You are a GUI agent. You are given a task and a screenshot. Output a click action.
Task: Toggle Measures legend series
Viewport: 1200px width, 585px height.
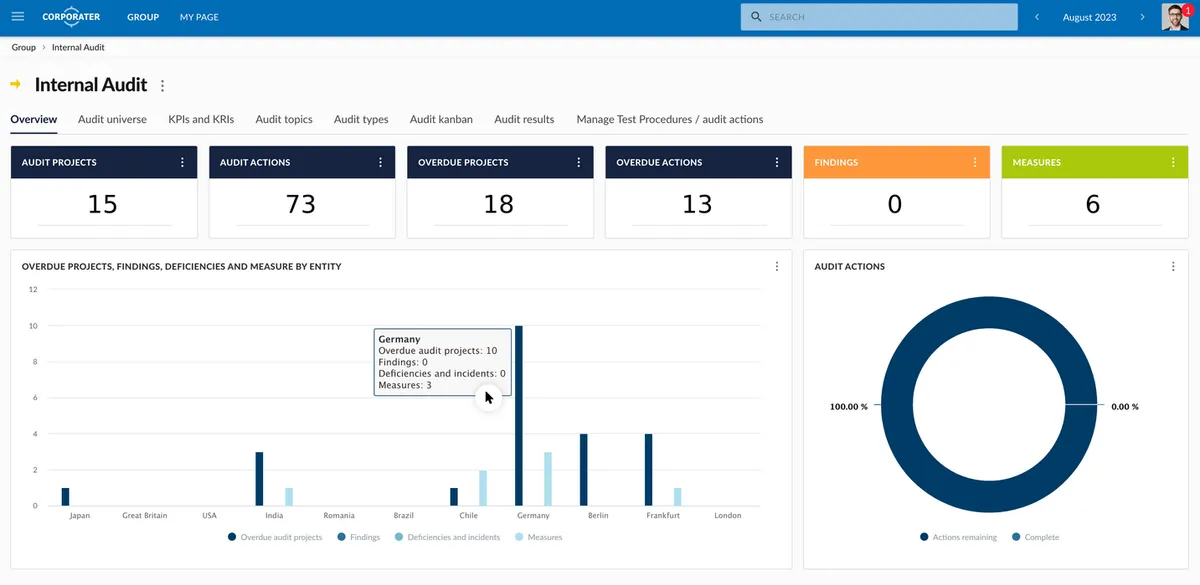(538, 537)
